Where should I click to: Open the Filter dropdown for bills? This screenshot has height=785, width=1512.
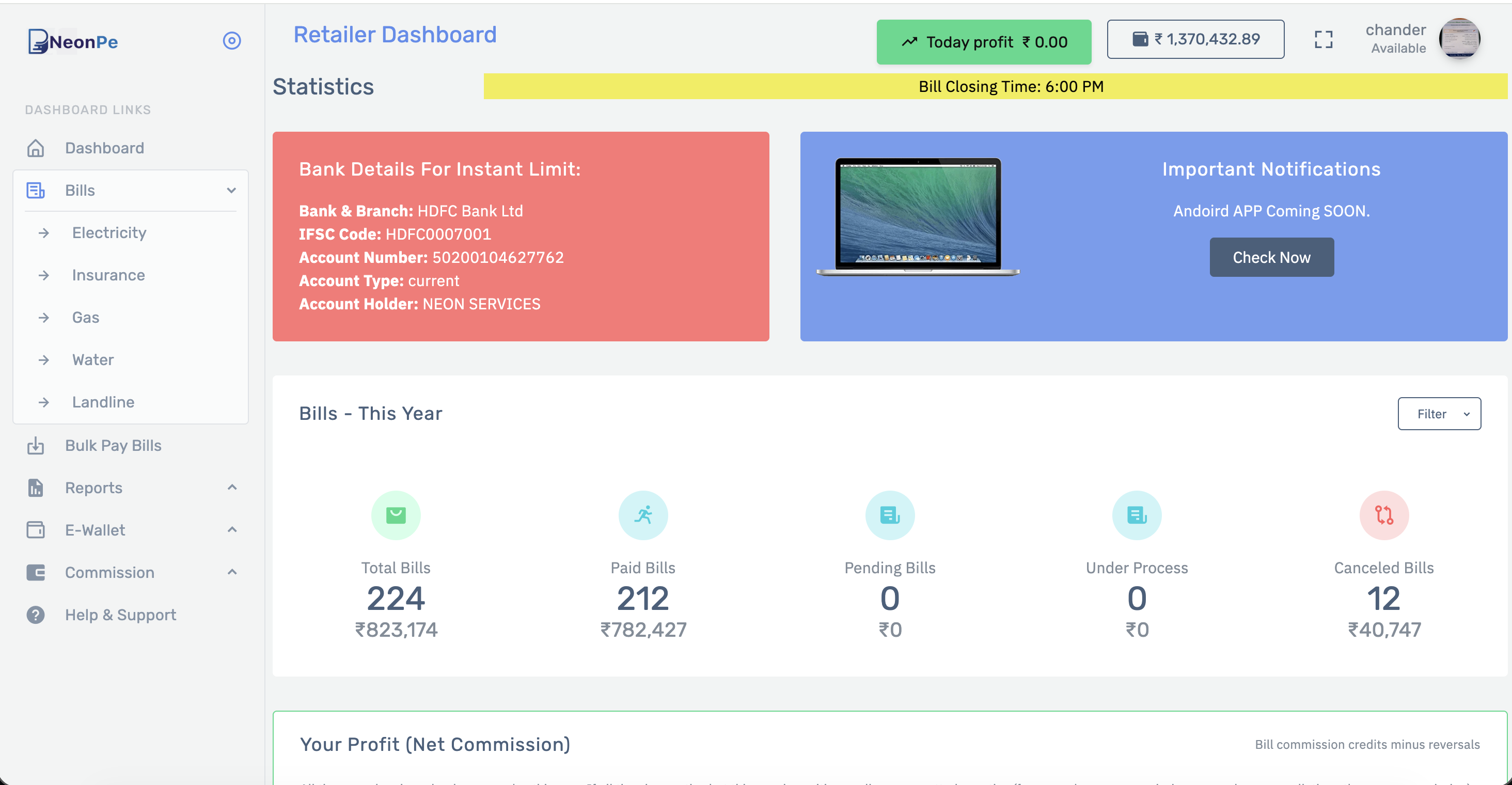1439,414
